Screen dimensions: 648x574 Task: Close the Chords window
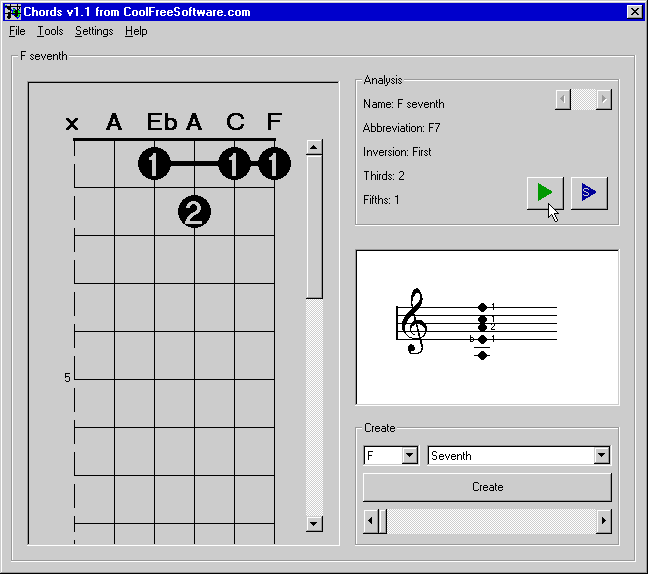634,12
